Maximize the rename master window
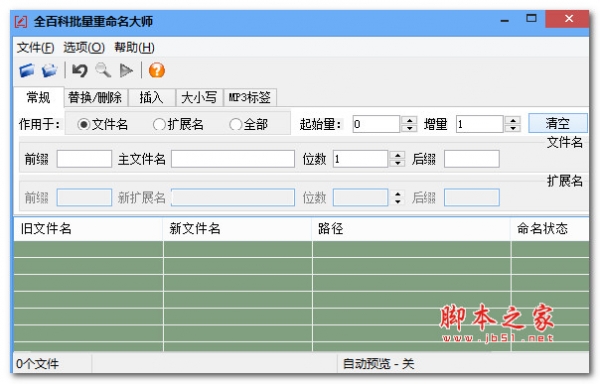The image size is (600, 384). tap(531, 19)
